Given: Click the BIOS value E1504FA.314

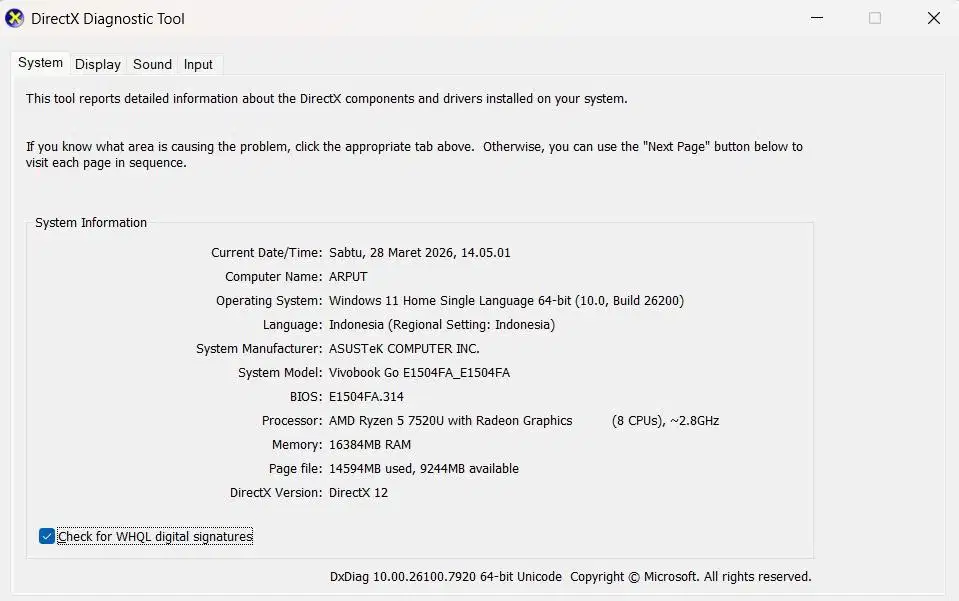Looking at the screenshot, I should [366, 397].
